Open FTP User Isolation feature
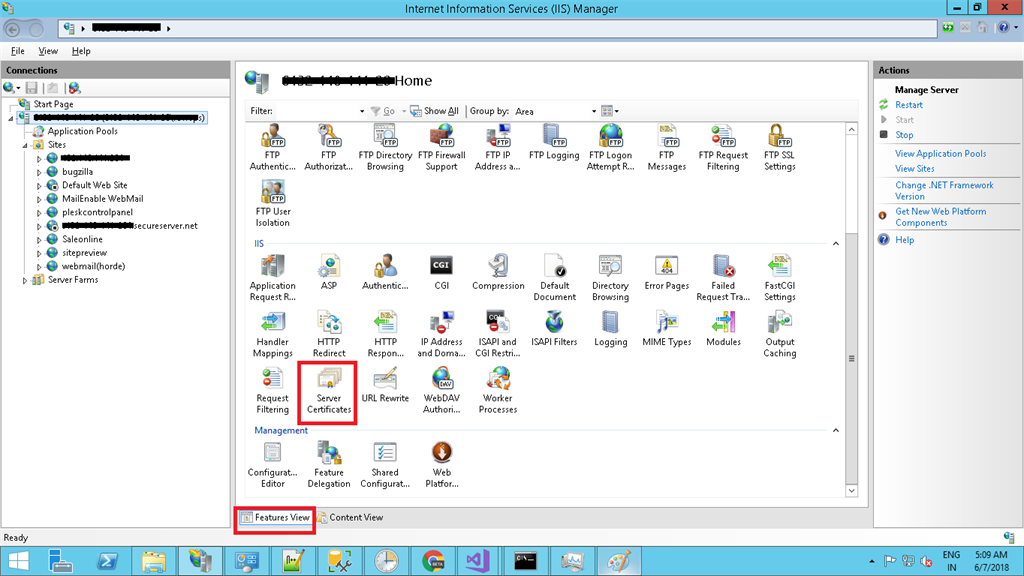 [272, 204]
